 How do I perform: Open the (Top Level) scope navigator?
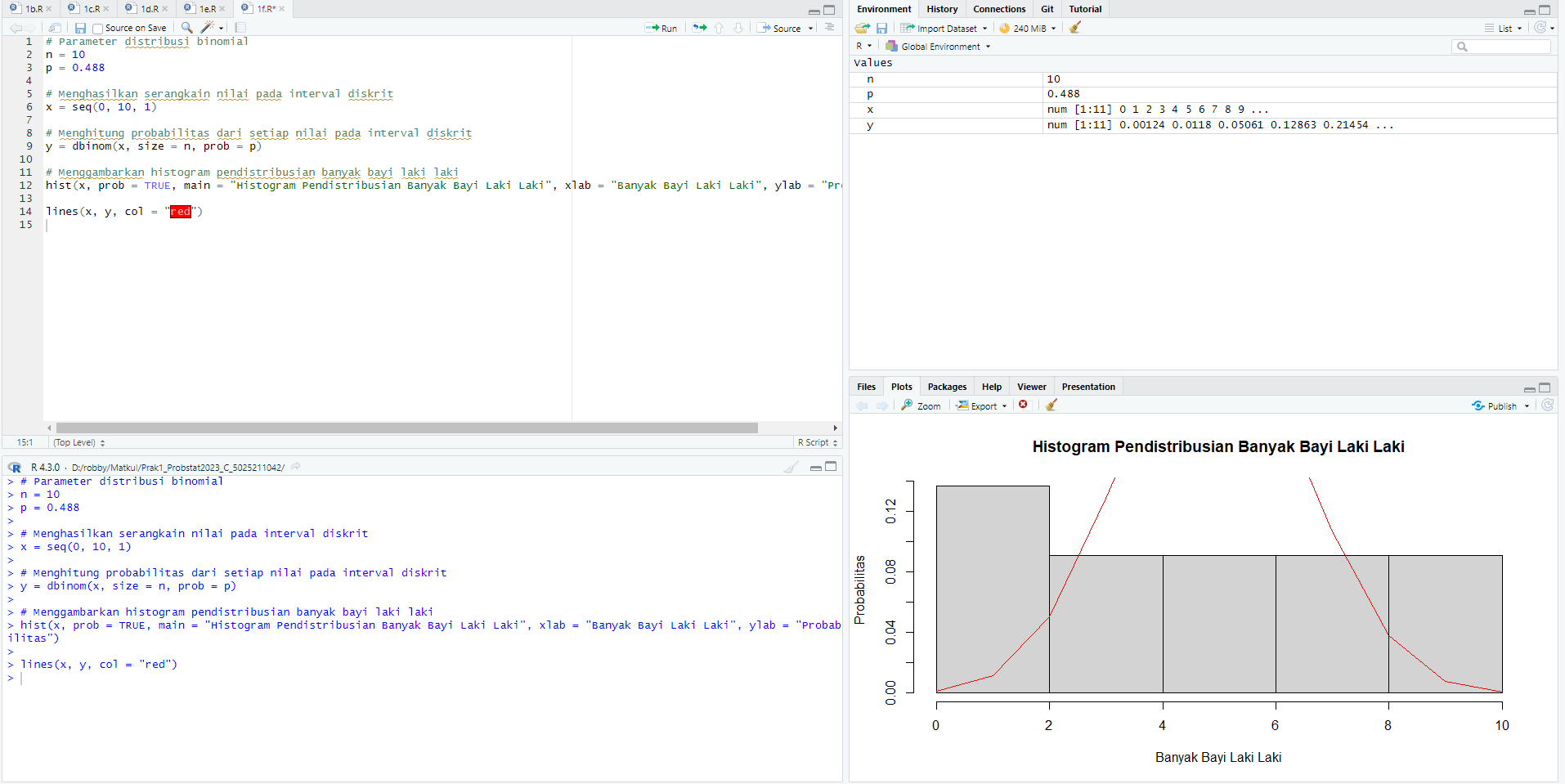click(79, 442)
